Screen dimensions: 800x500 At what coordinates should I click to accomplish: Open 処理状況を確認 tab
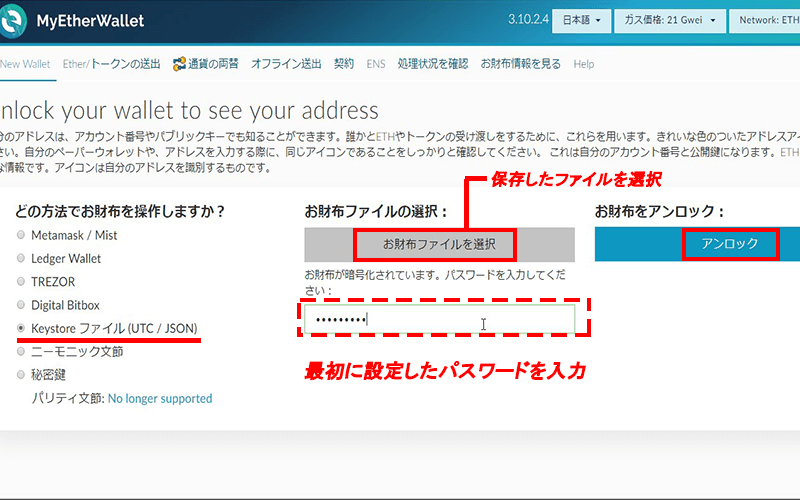coord(433,64)
